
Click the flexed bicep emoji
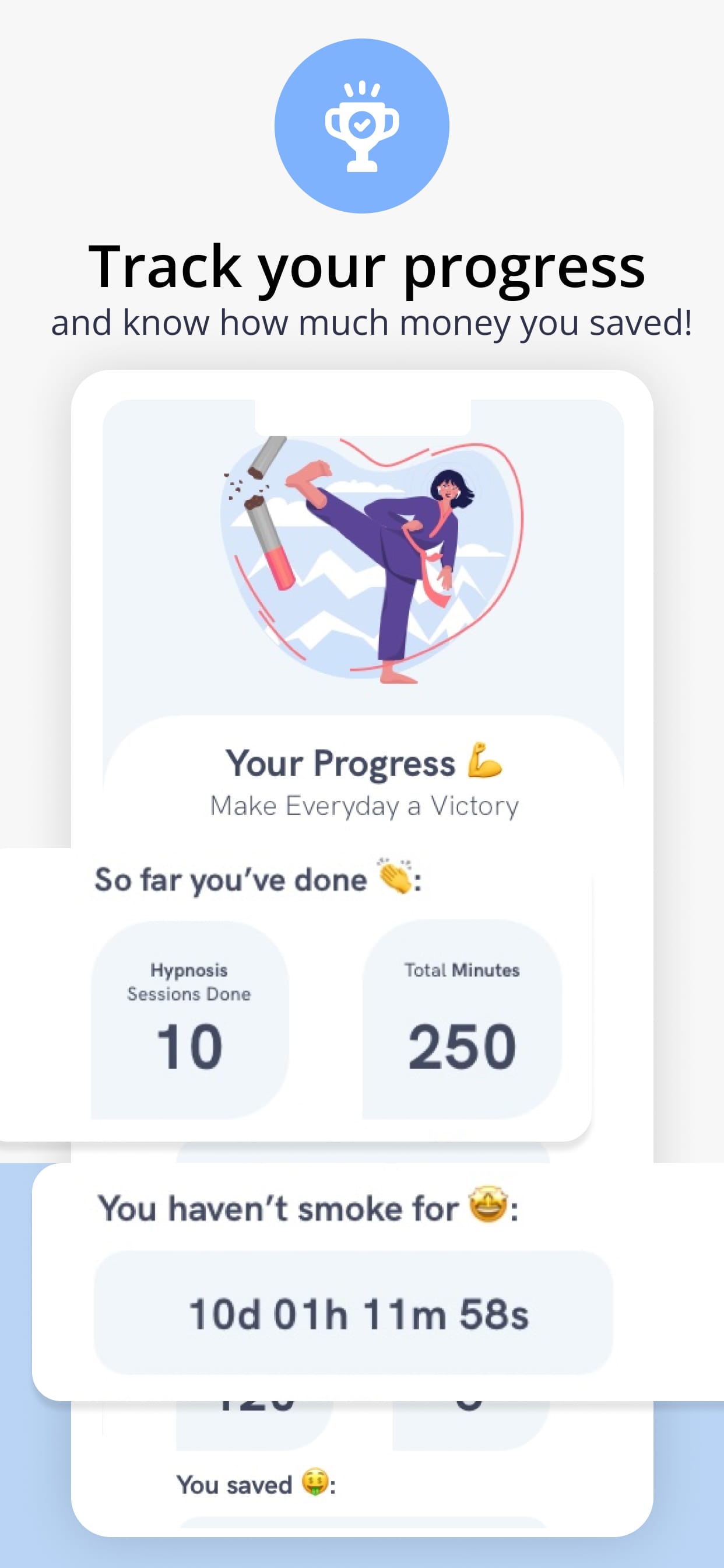pos(484,760)
